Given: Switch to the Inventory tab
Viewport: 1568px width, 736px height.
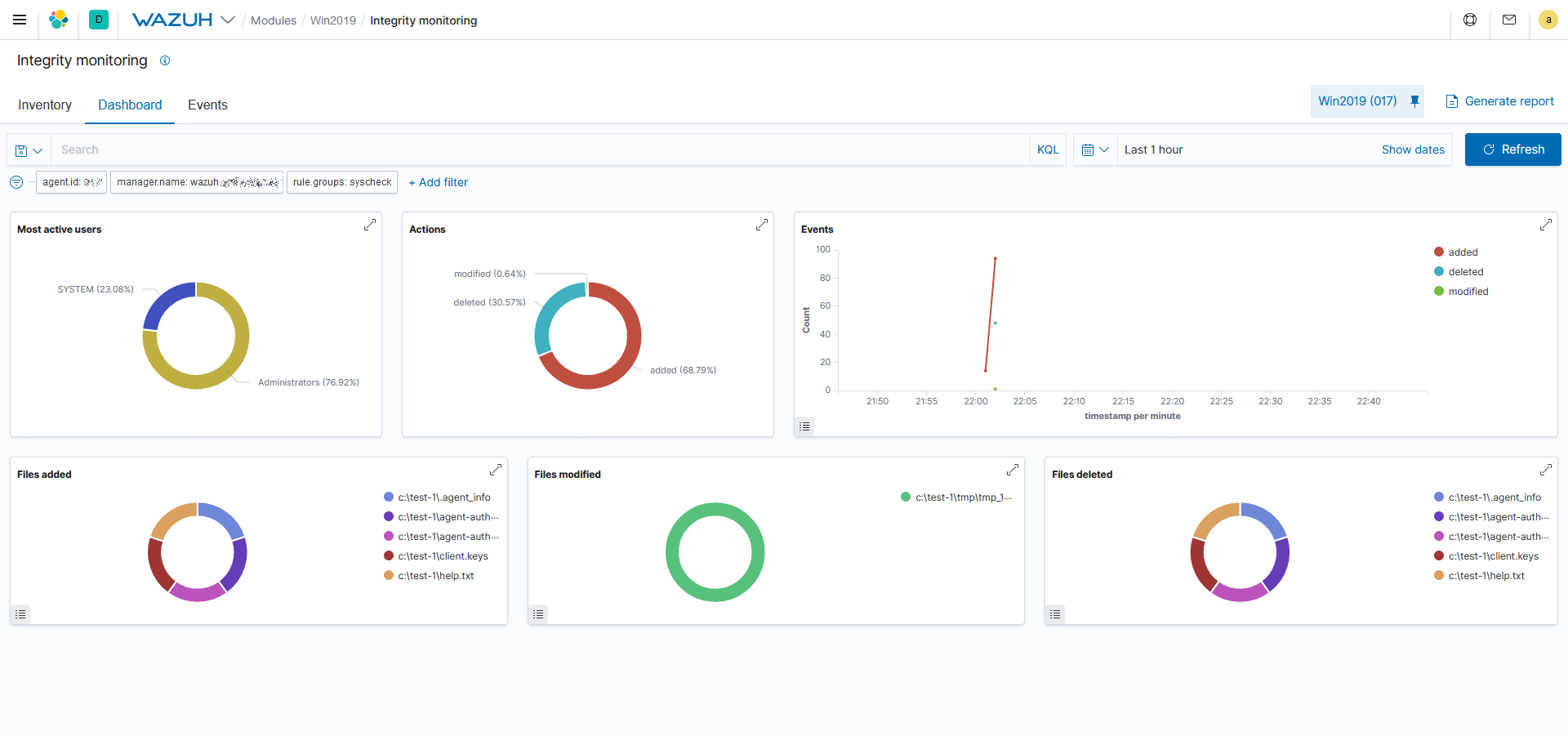Looking at the screenshot, I should 45,105.
